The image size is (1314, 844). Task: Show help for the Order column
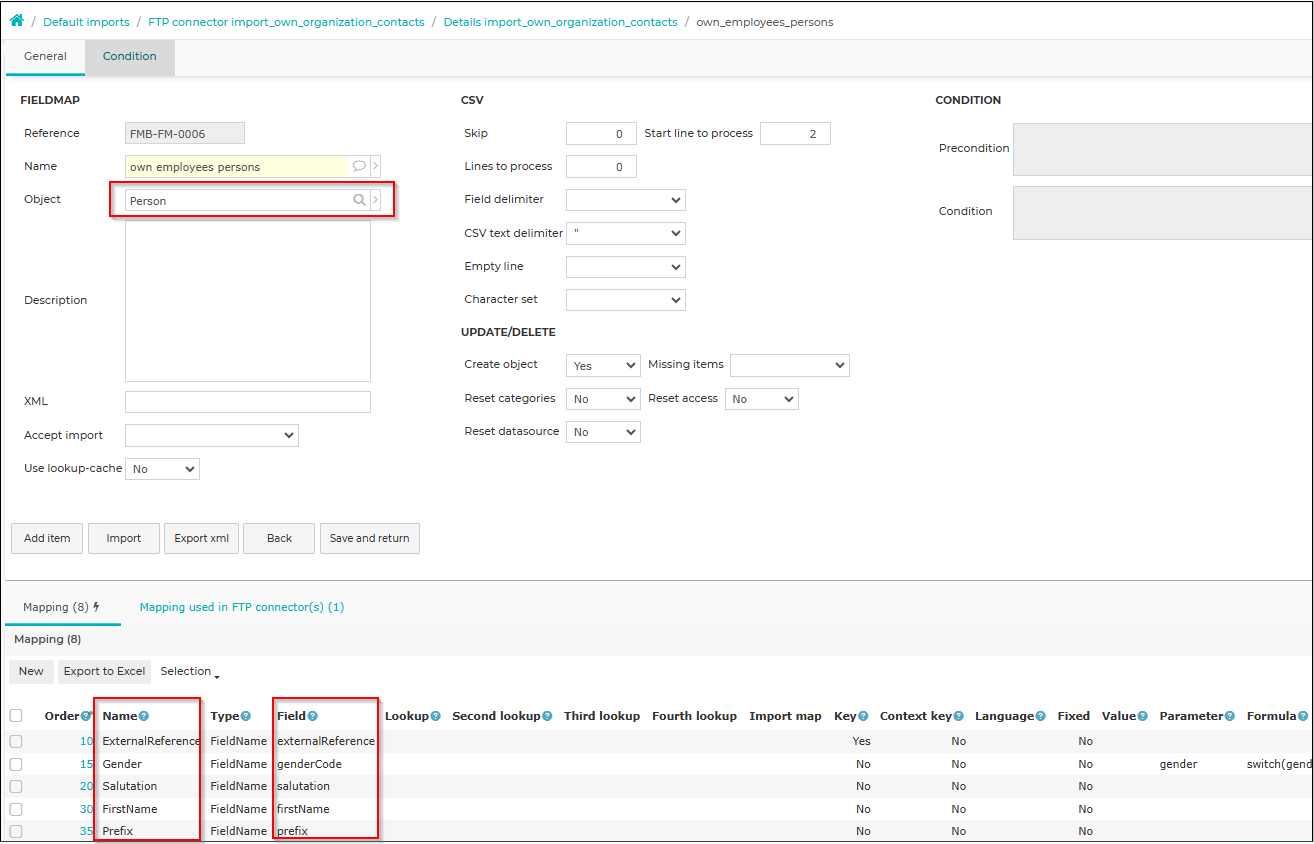[x=86, y=716]
